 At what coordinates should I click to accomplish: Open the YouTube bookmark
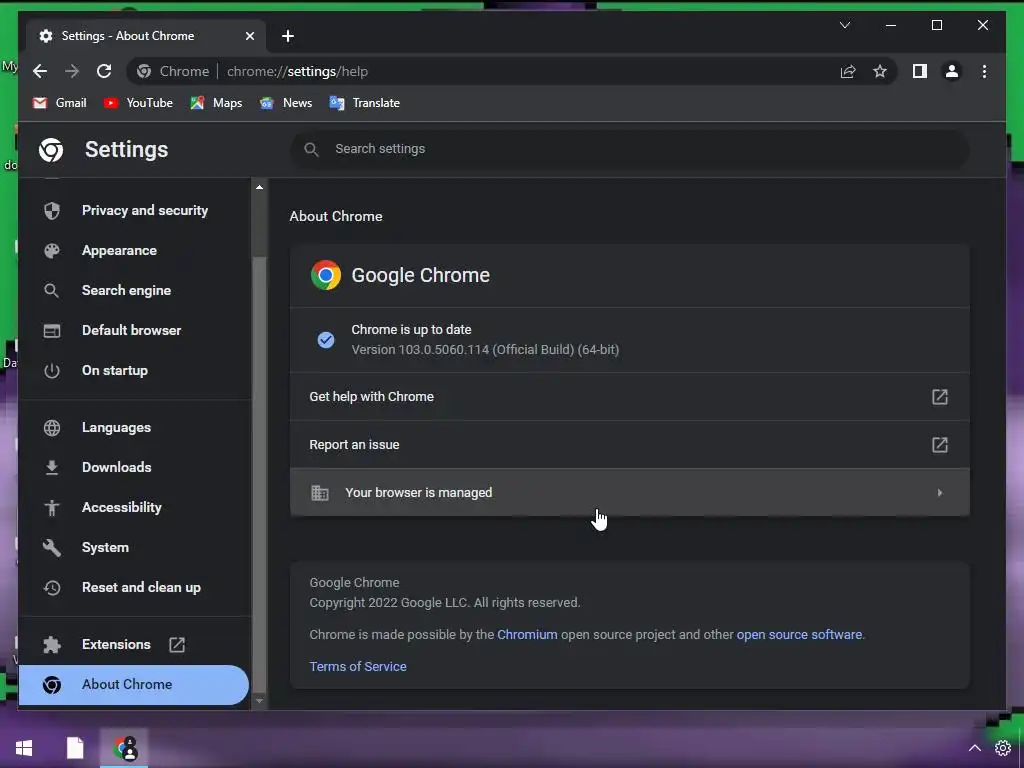(138, 103)
